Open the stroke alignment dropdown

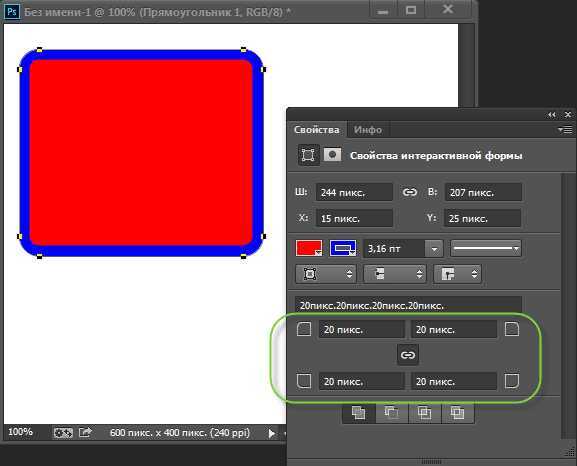point(326,274)
